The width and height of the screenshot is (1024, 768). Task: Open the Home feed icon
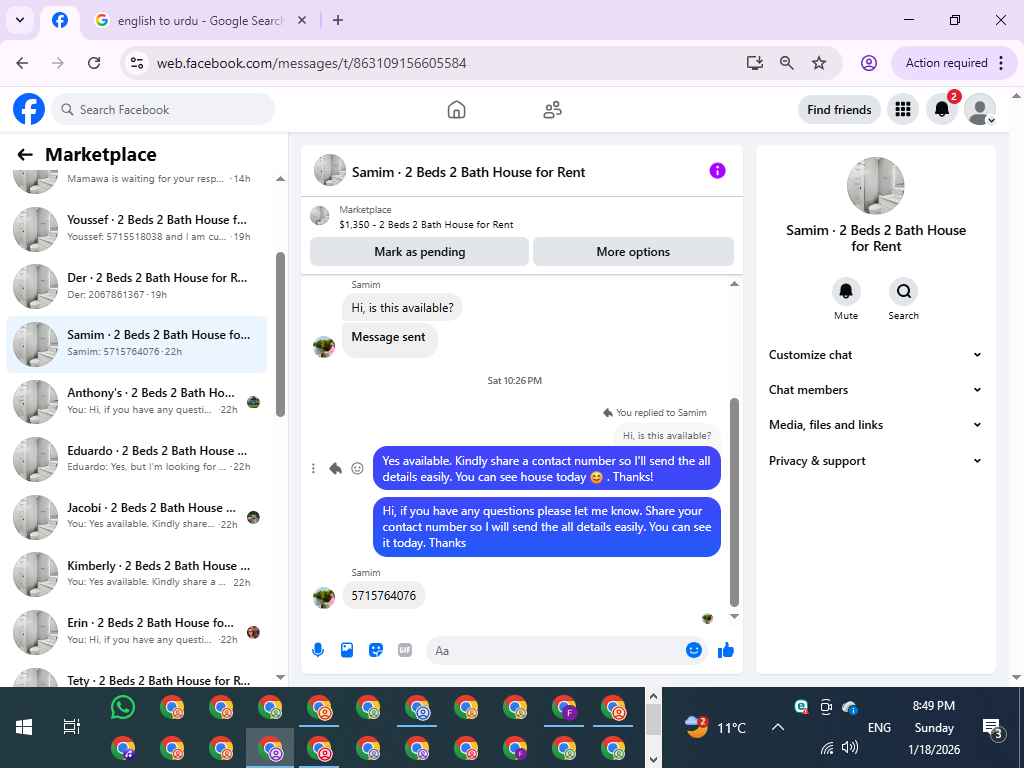tap(456, 110)
